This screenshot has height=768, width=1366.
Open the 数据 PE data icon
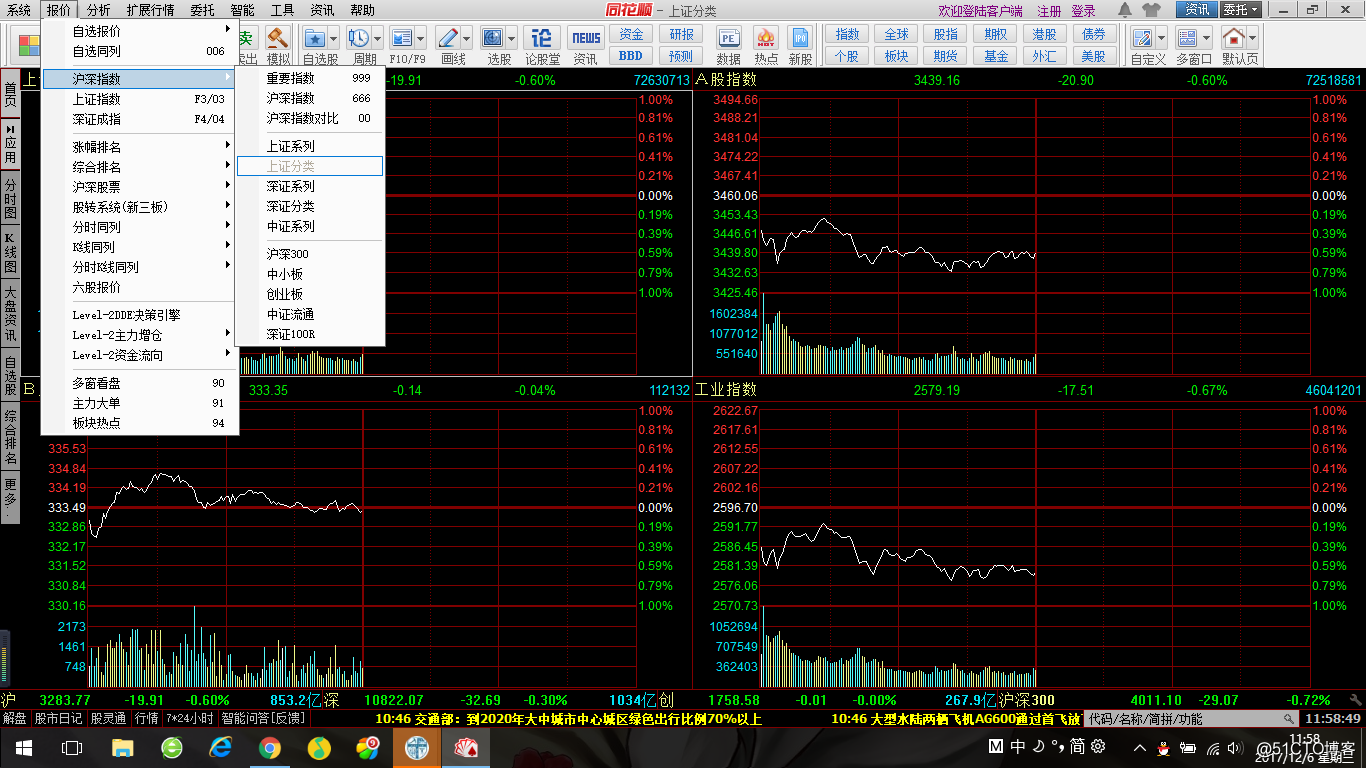click(729, 39)
